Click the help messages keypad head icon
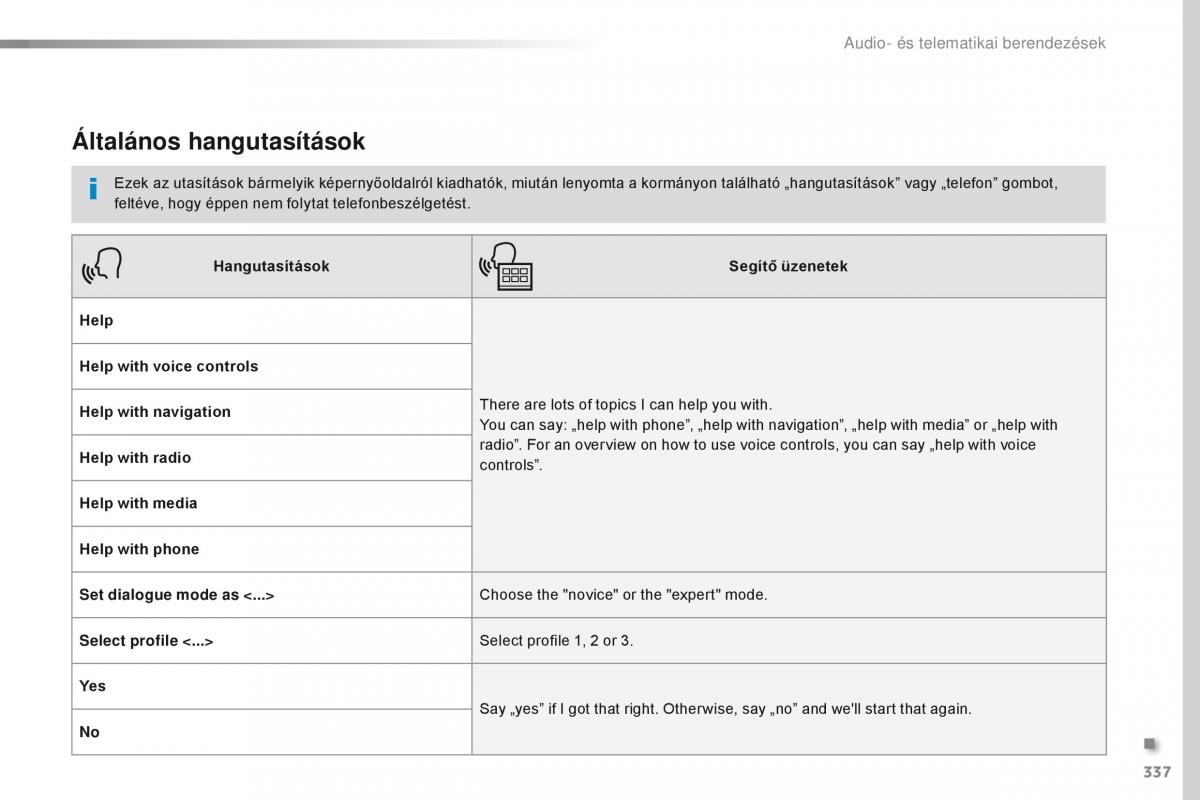1200x800 pixels. point(506,267)
